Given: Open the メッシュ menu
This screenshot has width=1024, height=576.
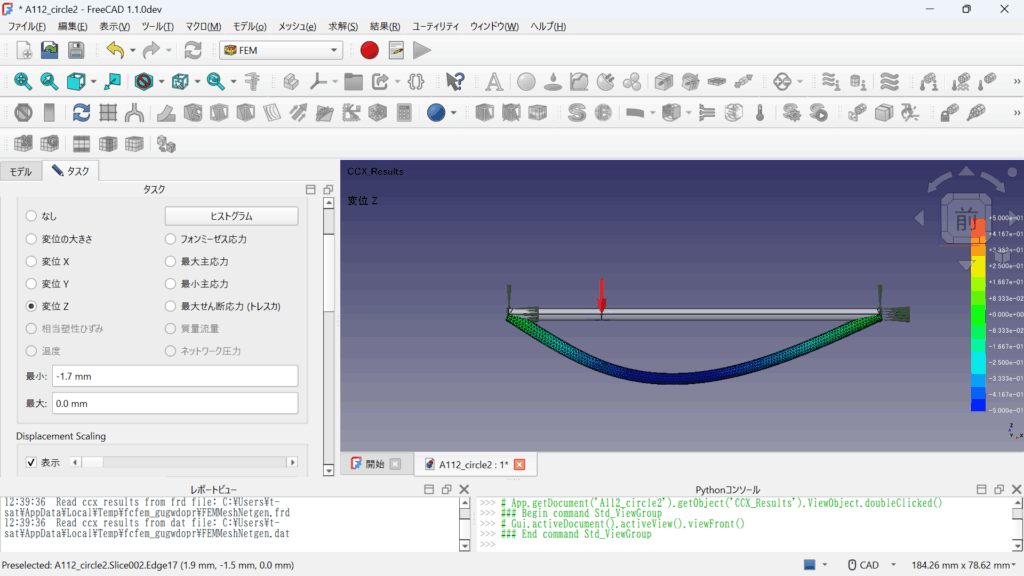Looking at the screenshot, I should pyautogui.click(x=296, y=26).
